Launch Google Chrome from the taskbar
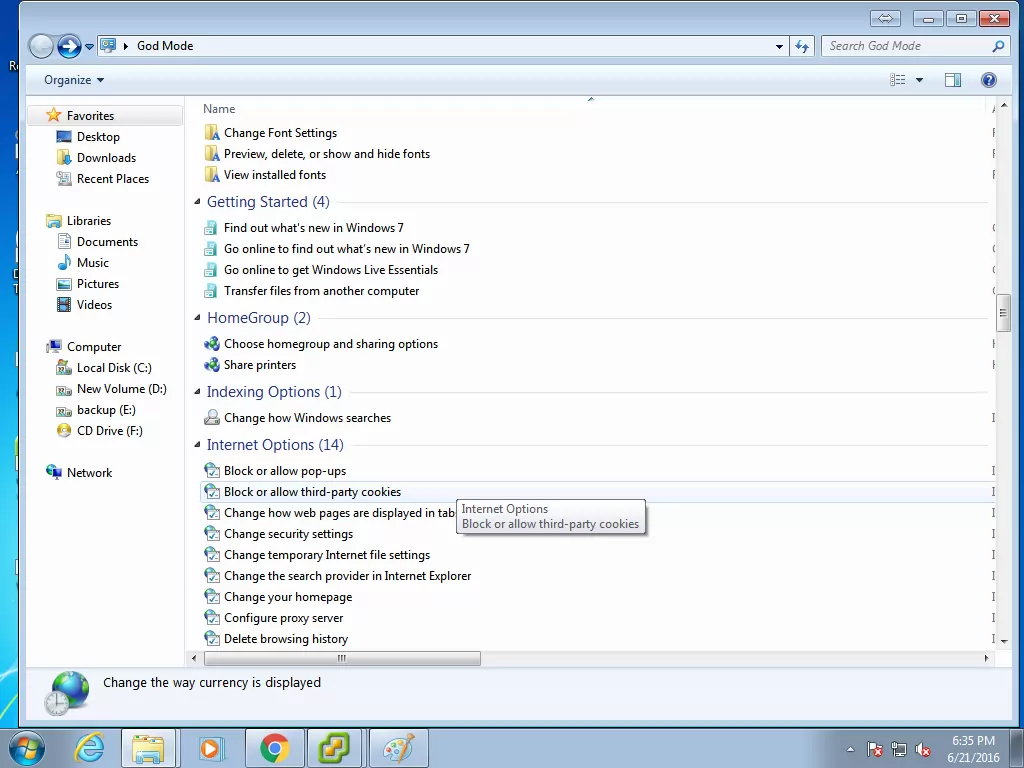The width and height of the screenshot is (1024, 768). [274, 748]
